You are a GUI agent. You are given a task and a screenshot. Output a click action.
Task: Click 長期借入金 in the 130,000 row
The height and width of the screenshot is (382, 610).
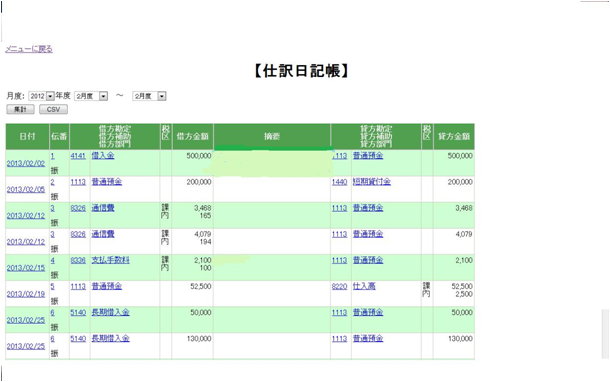click(x=110, y=338)
